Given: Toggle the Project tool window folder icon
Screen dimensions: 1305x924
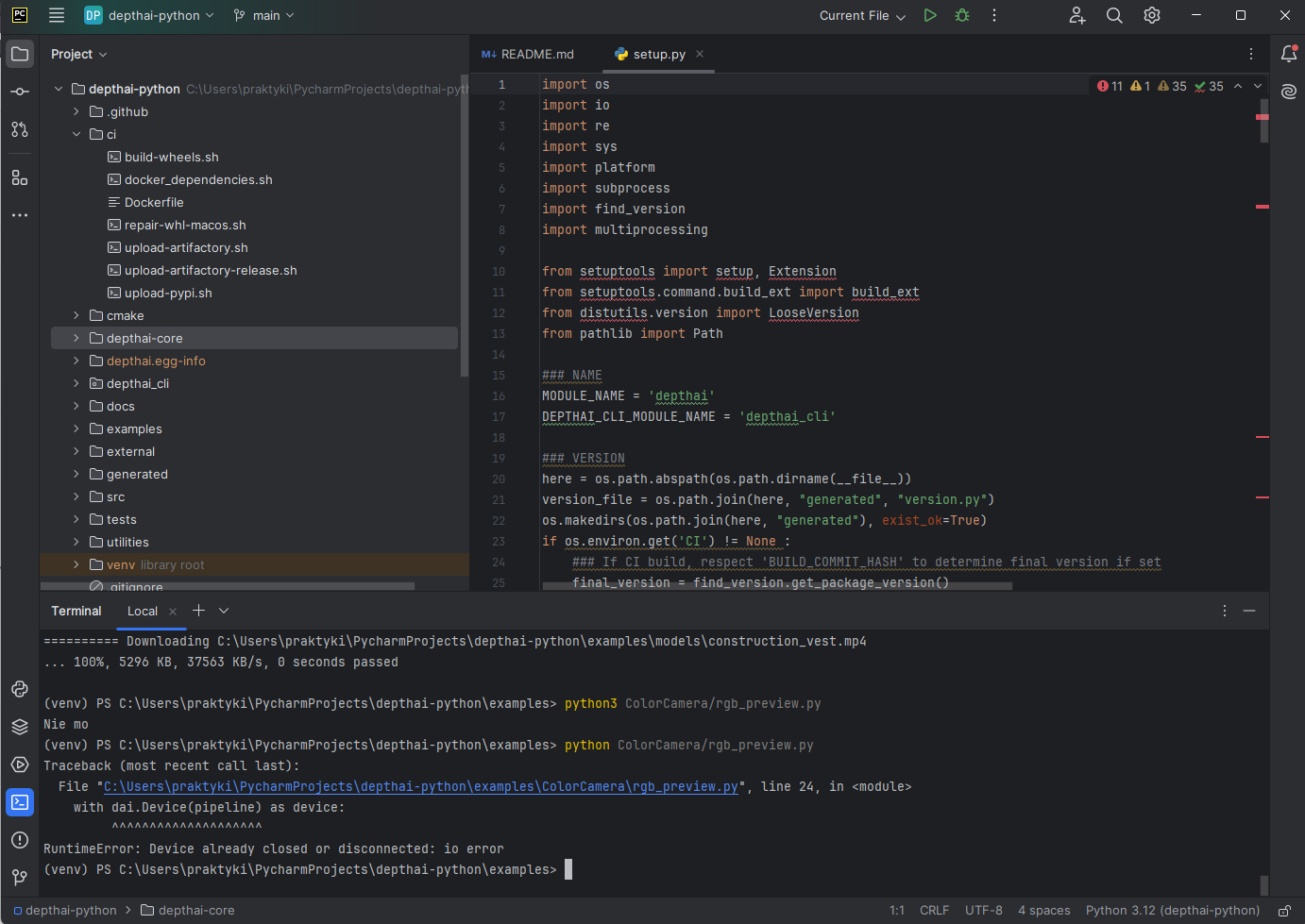Looking at the screenshot, I should [x=20, y=54].
